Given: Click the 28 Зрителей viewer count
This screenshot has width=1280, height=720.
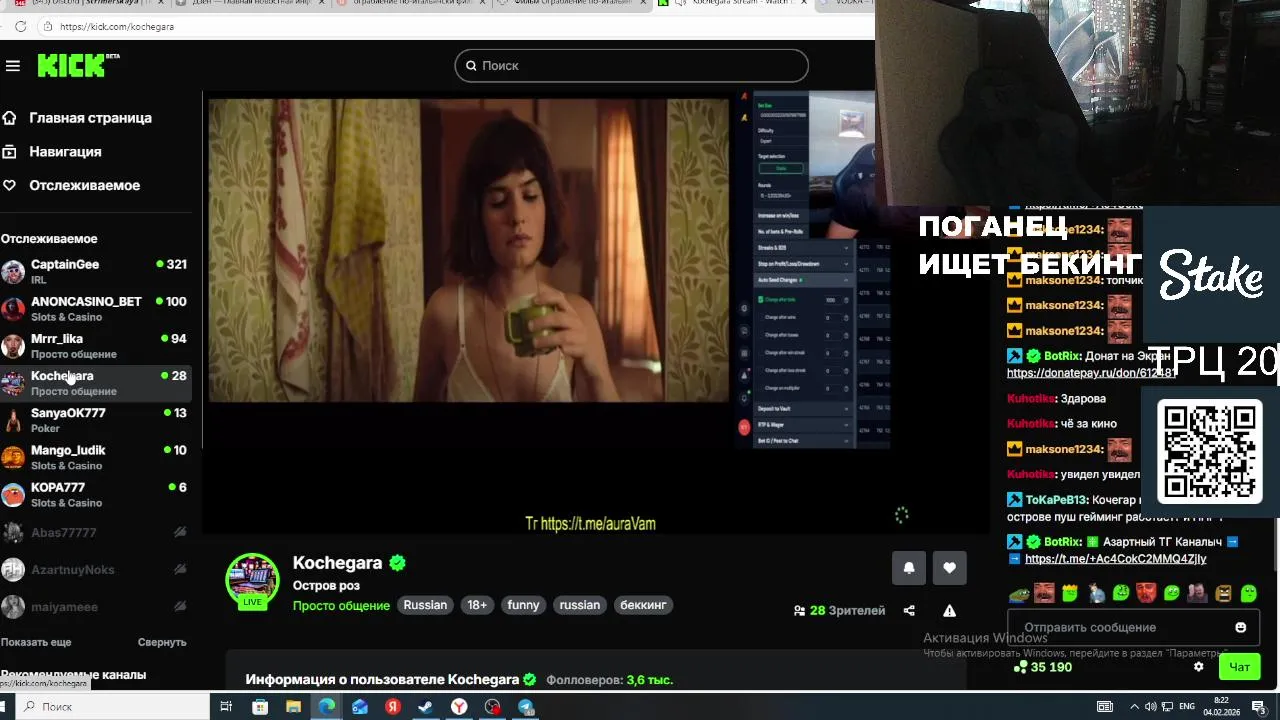Looking at the screenshot, I should pyautogui.click(x=839, y=611).
